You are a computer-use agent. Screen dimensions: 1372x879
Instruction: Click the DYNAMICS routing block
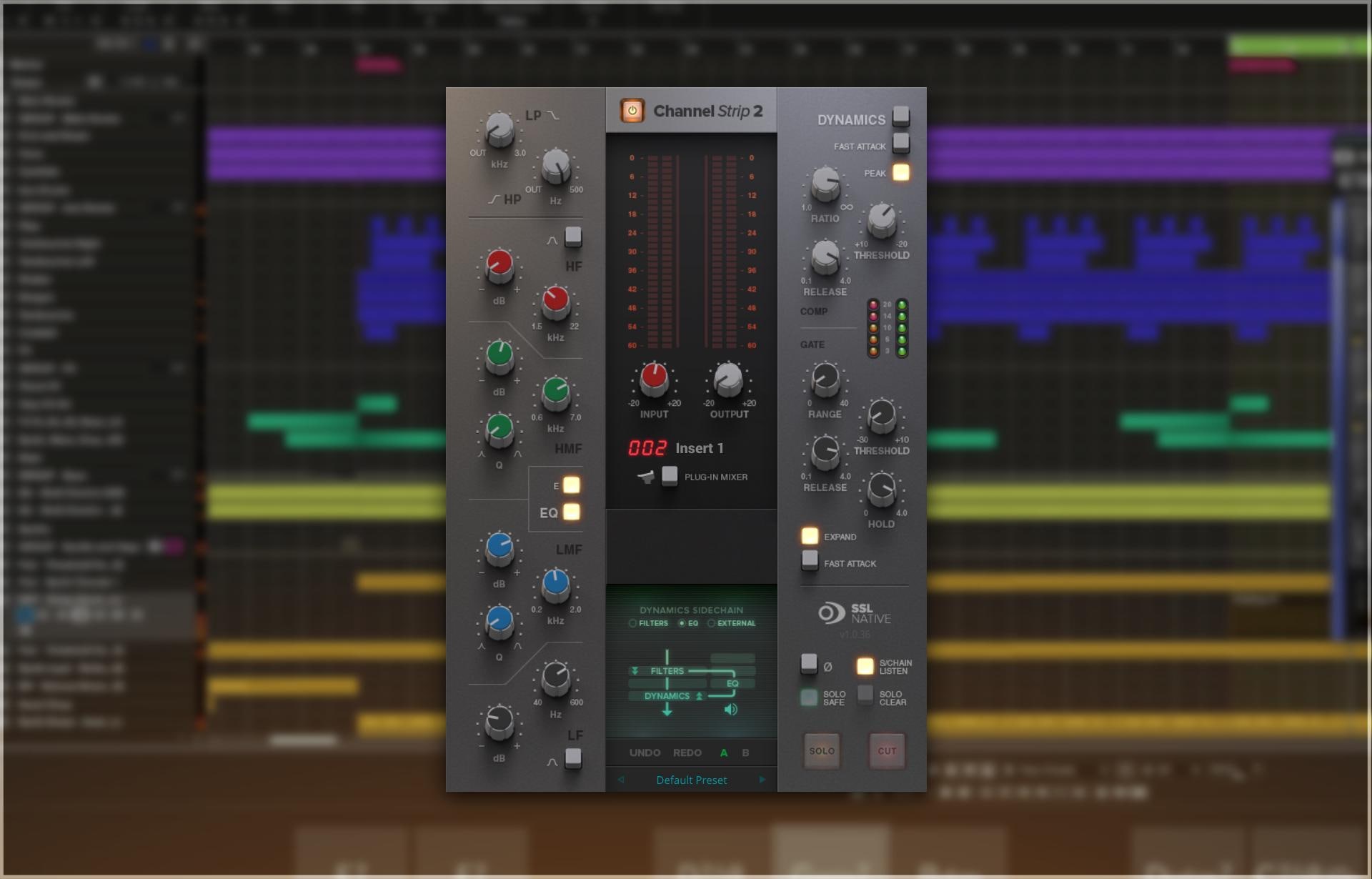coord(667,696)
